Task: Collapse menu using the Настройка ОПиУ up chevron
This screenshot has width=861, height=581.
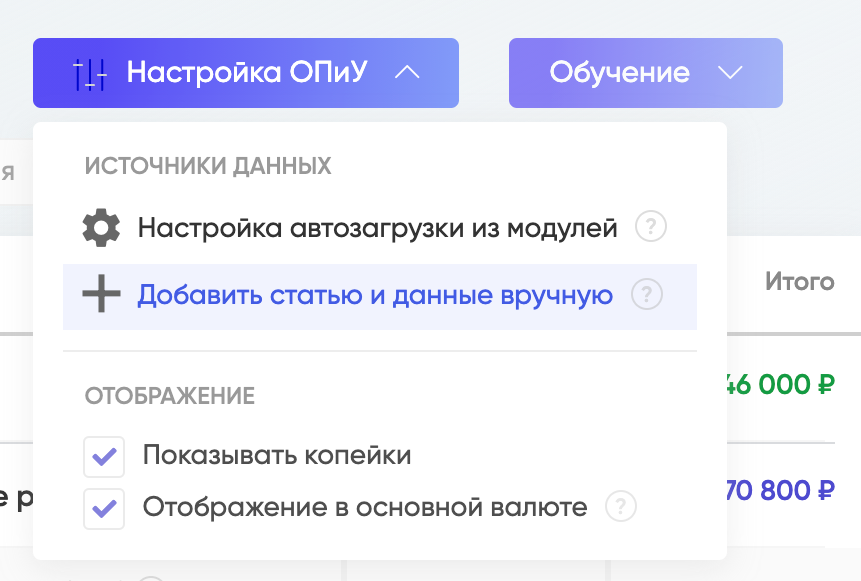Action: (x=407, y=72)
